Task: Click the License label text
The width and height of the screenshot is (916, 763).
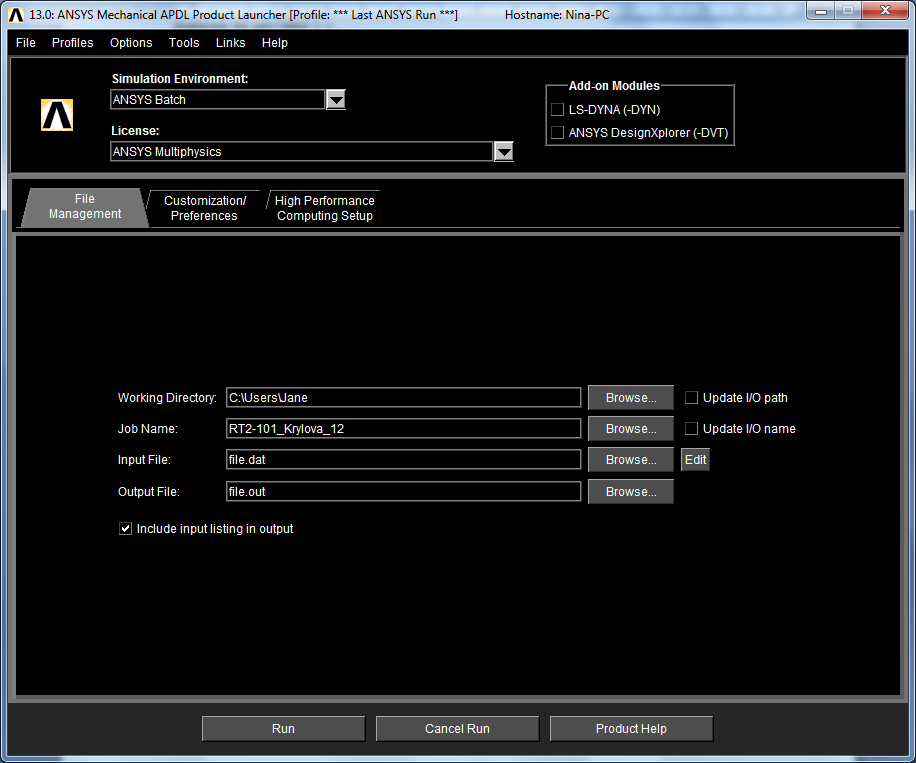Action: (135, 131)
